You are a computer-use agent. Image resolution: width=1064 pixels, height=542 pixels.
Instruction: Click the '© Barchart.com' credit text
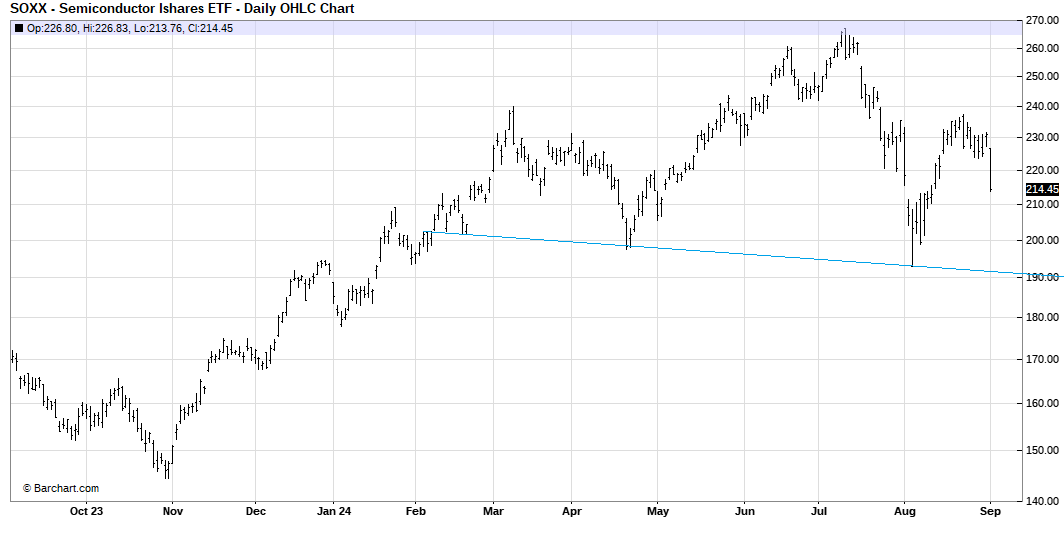61,488
